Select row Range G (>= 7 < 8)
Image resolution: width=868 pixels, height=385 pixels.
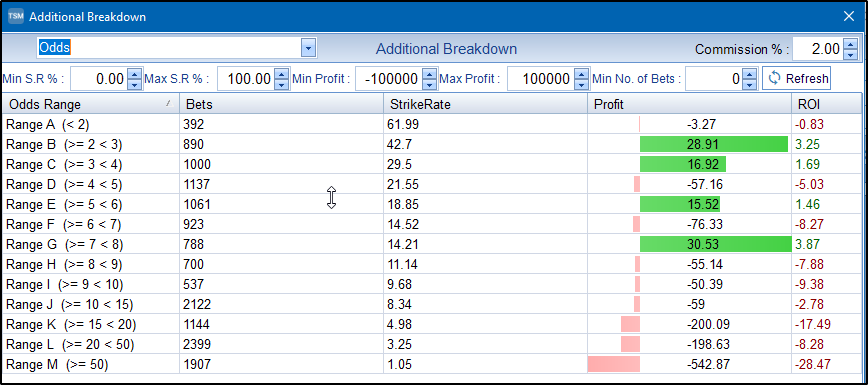pyautogui.click(x=432, y=244)
